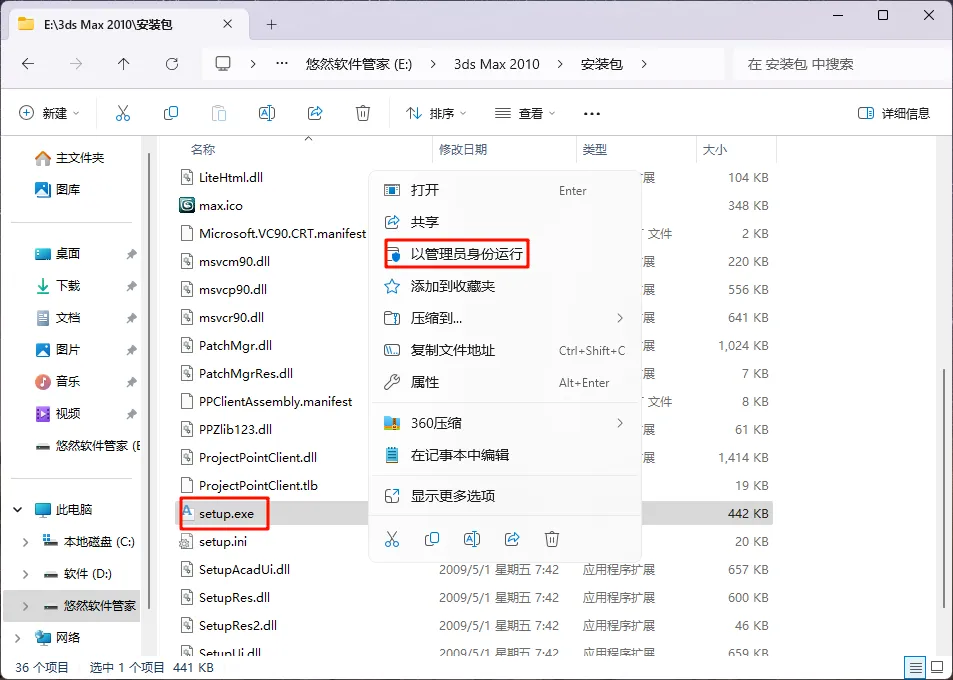Expand the 网络 tree node
953x680 pixels.
pos(18,637)
